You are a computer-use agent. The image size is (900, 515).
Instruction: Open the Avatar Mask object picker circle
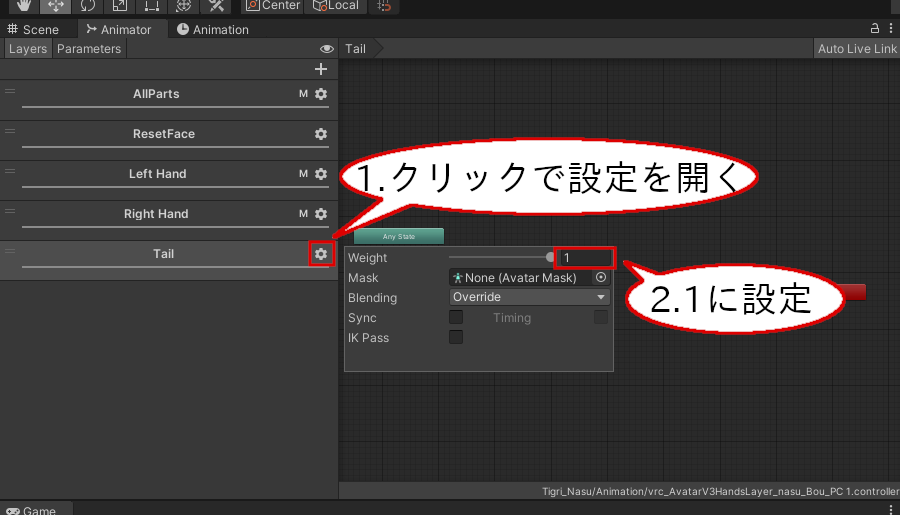point(601,277)
